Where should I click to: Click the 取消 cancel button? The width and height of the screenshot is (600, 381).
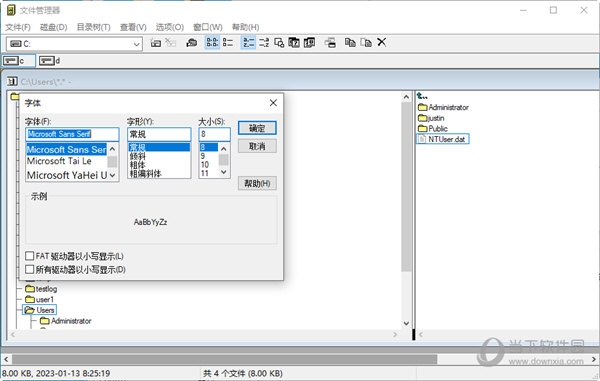(257, 146)
